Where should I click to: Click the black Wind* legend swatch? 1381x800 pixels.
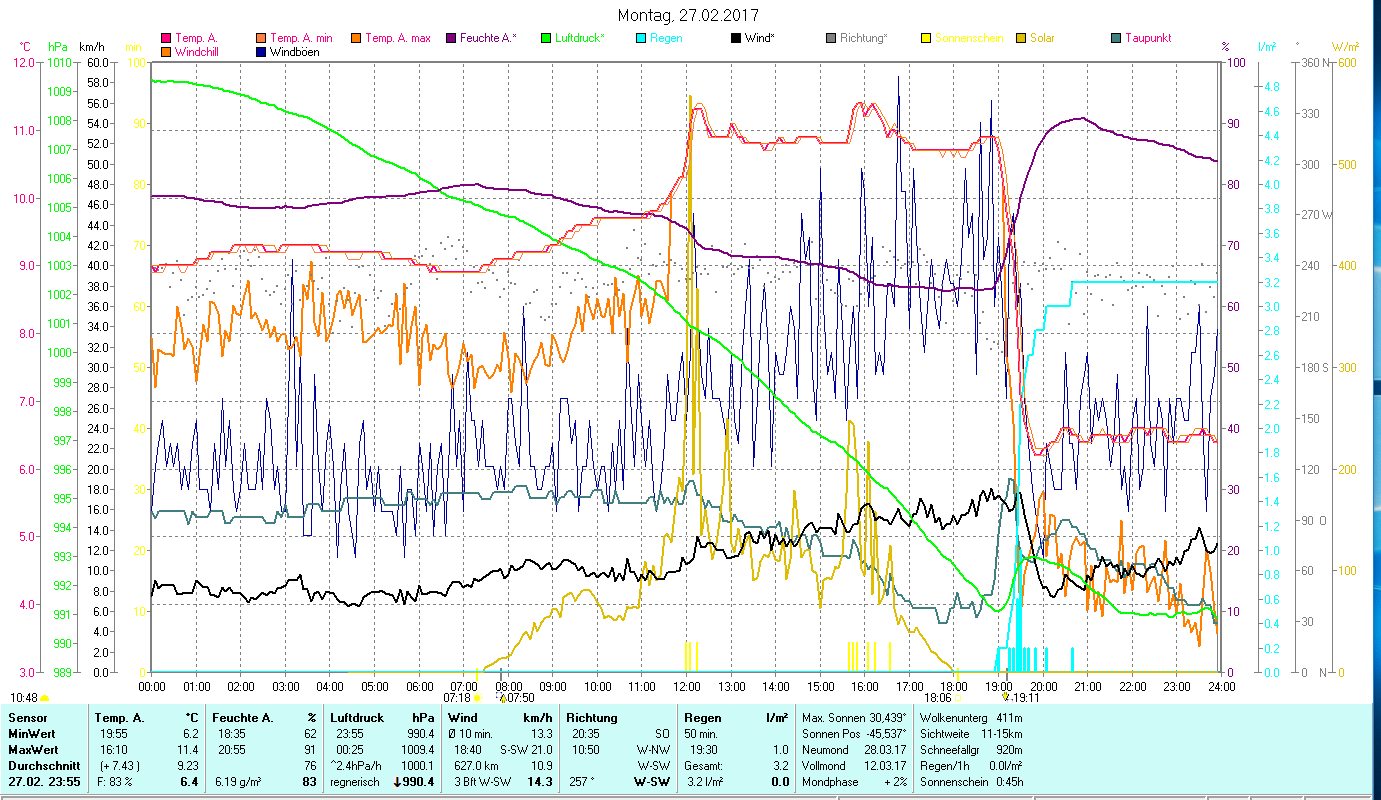735,39
